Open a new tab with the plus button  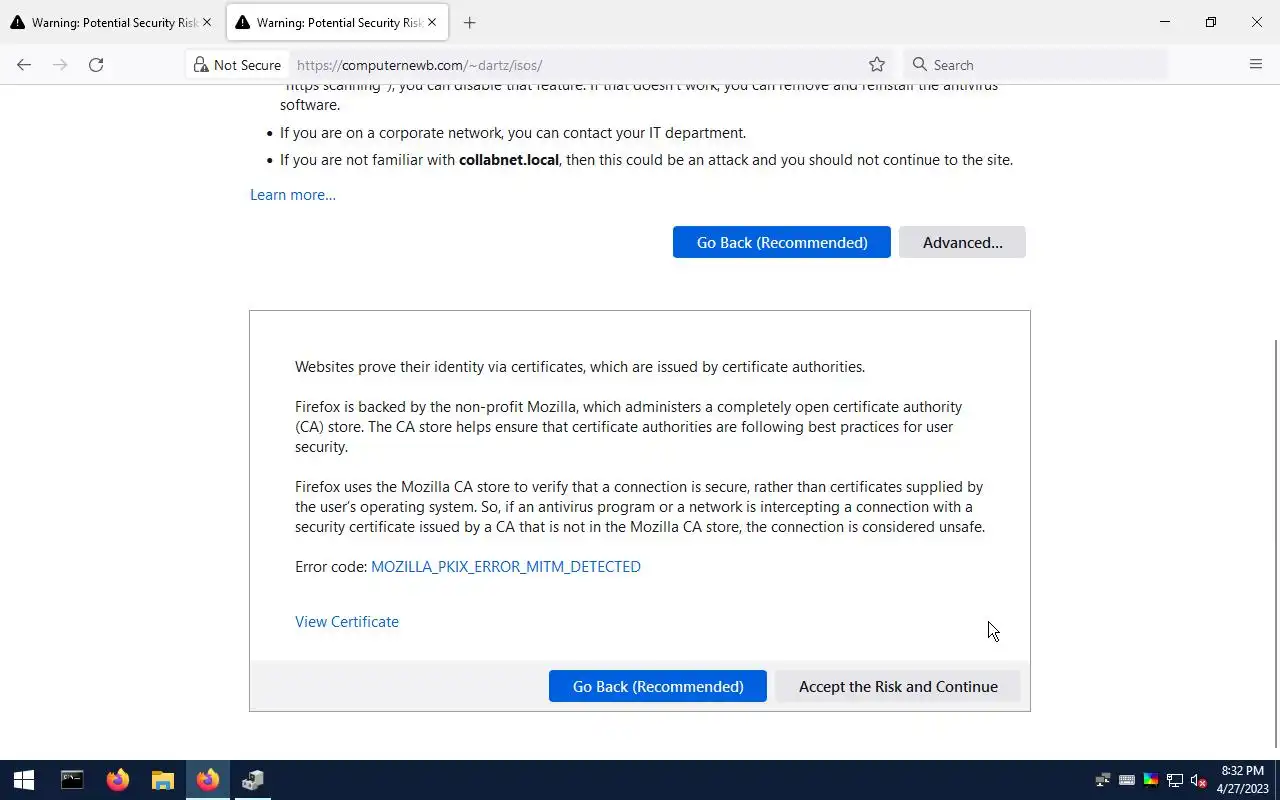pyautogui.click(x=470, y=22)
